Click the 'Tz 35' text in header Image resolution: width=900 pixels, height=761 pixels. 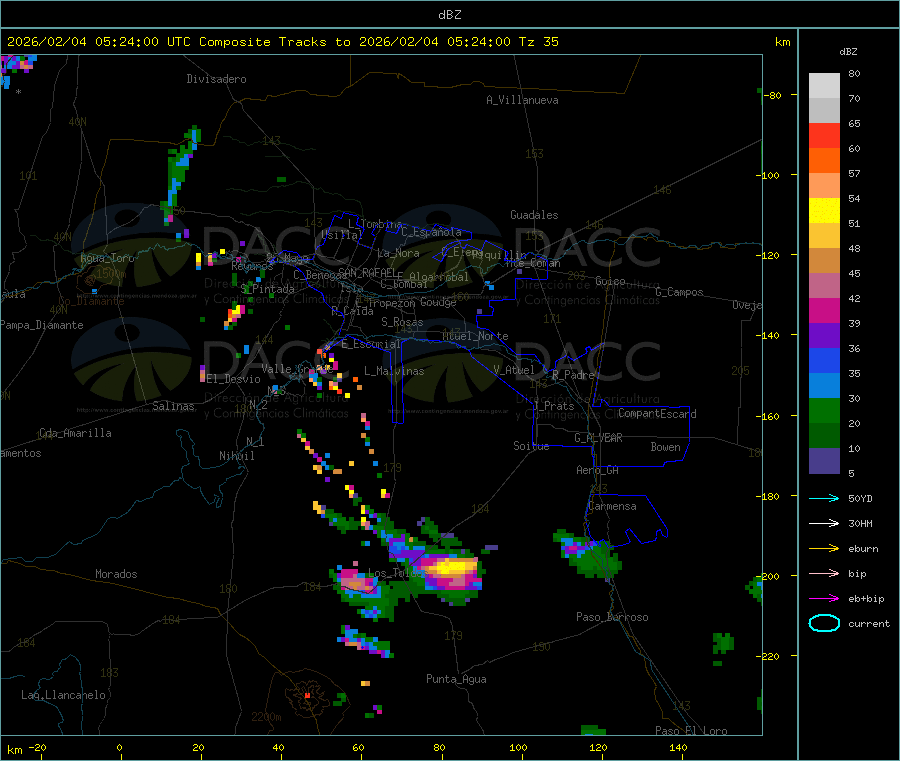pos(538,42)
